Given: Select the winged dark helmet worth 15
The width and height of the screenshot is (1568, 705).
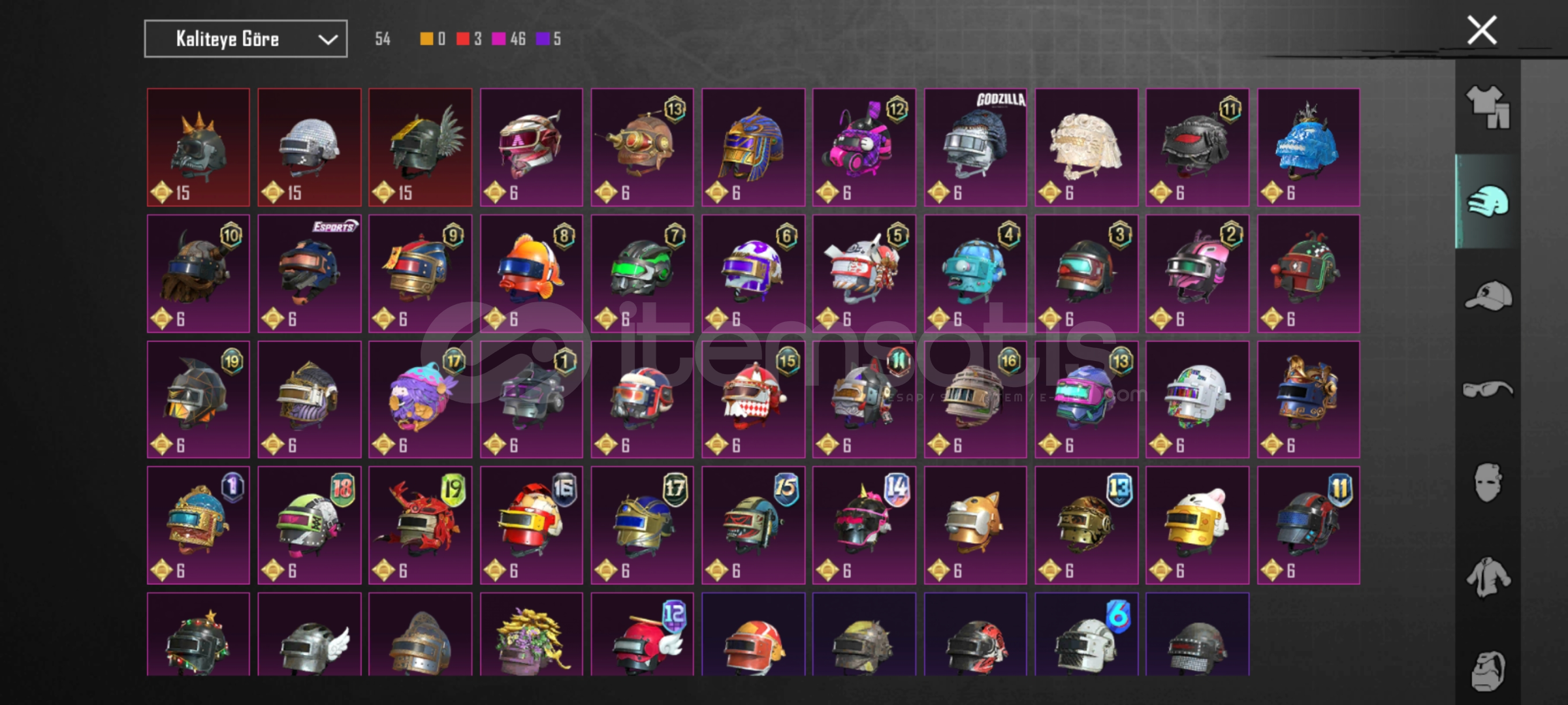Looking at the screenshot, I should (420, 148).
